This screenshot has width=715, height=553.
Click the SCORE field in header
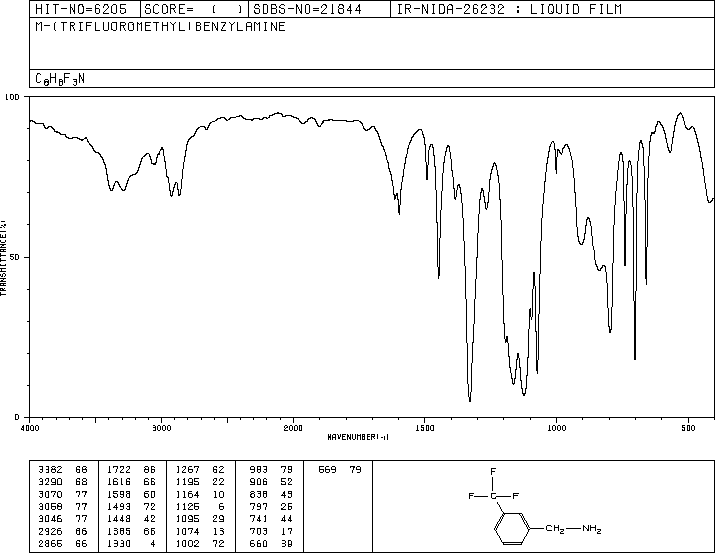194,9
